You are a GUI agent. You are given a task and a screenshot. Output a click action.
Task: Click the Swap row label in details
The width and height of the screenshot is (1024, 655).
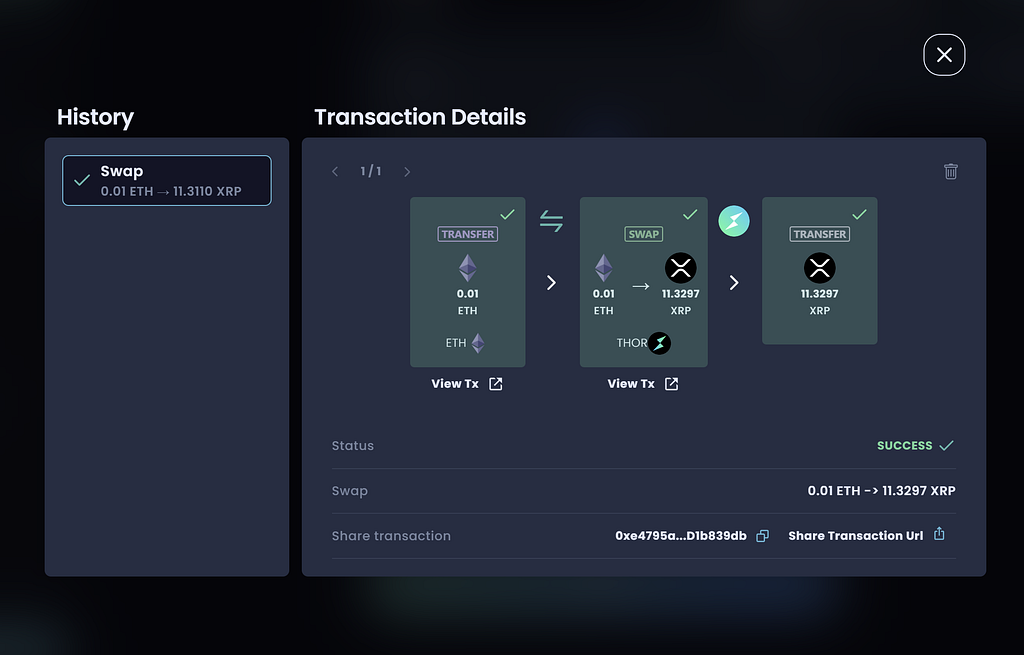tap(349, 491)
